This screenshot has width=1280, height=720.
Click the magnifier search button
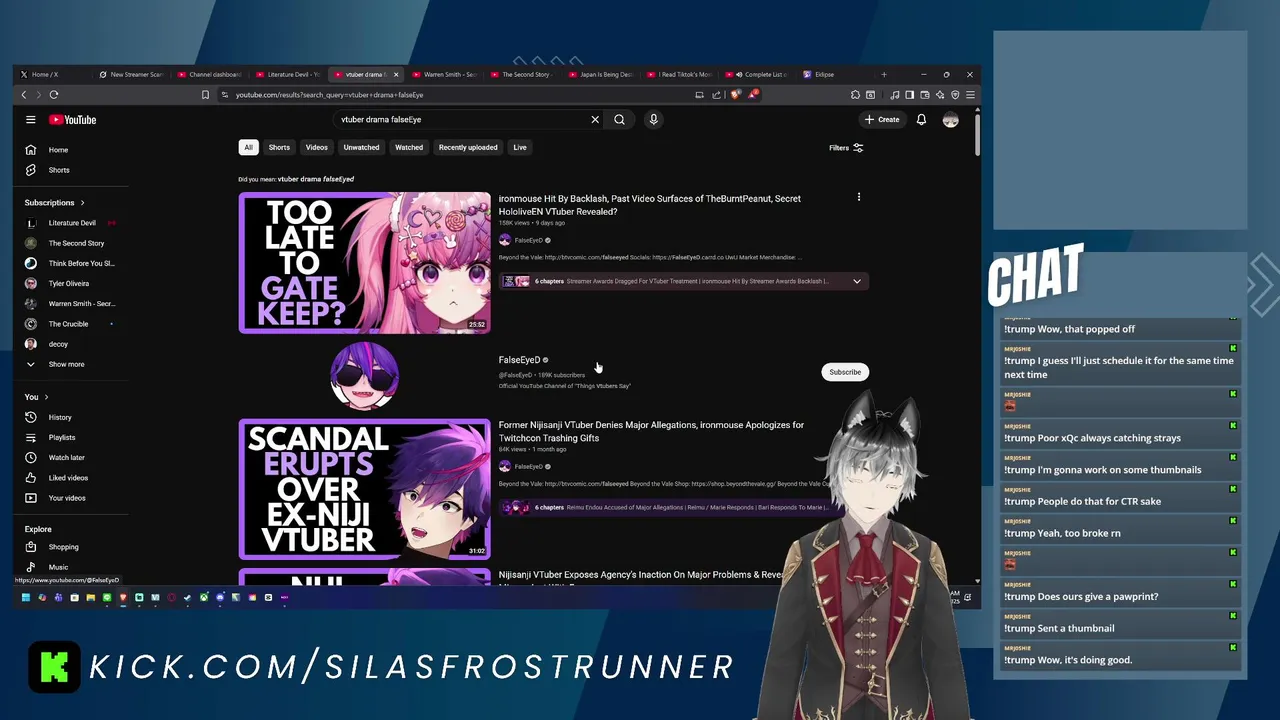(620, 119)
